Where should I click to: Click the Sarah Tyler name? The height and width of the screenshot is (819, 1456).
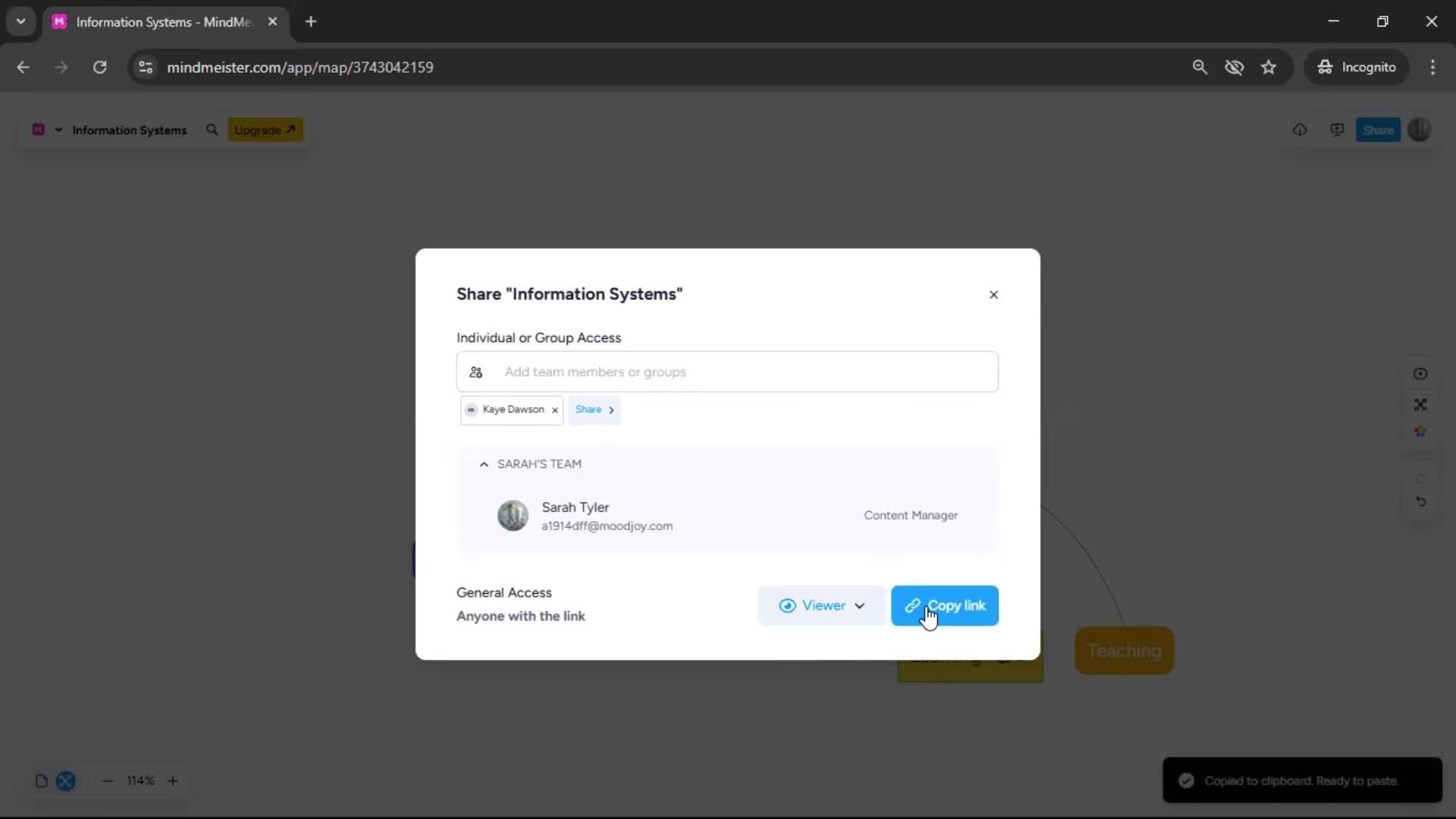tap(575, 507)
